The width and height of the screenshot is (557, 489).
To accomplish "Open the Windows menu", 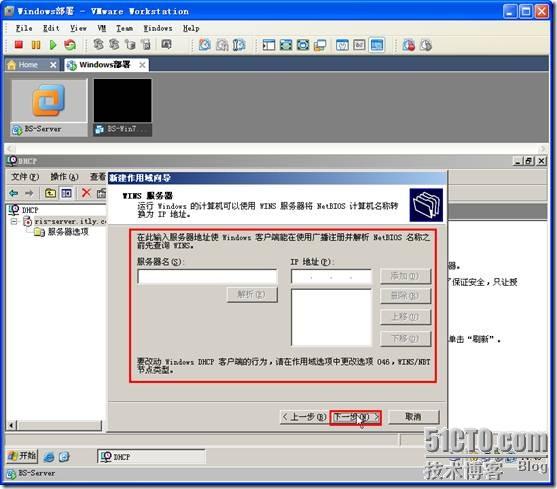I will click(158, 28).
